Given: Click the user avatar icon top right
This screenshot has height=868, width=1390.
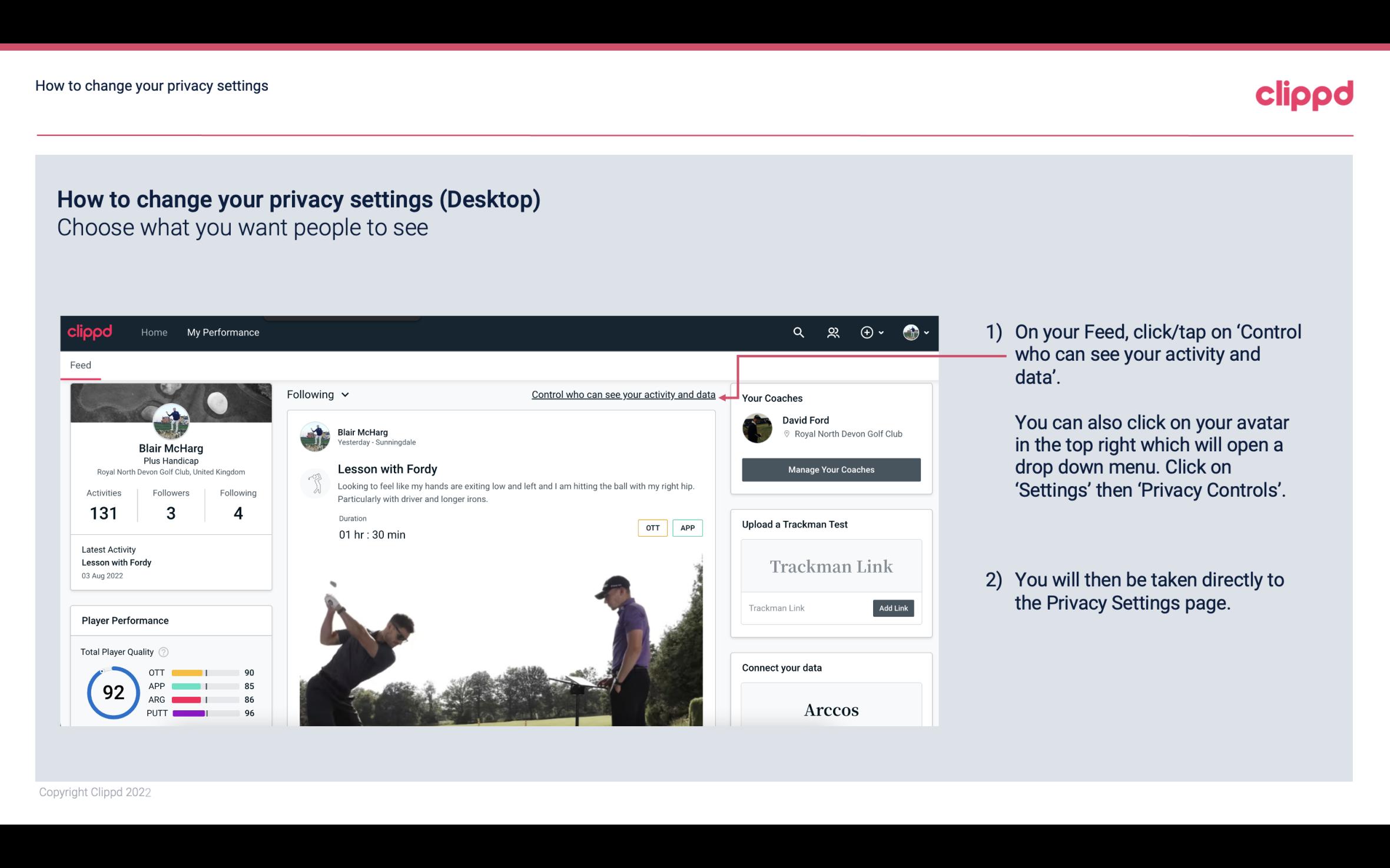Looking at the screenshot, I should [910, 332].
